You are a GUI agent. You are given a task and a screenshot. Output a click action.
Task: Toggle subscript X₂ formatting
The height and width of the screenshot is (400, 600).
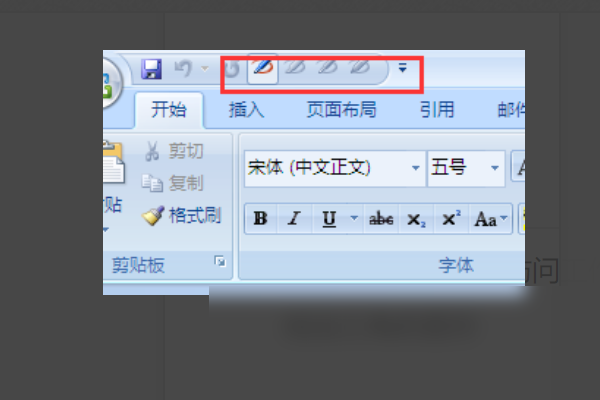[416, 219]
